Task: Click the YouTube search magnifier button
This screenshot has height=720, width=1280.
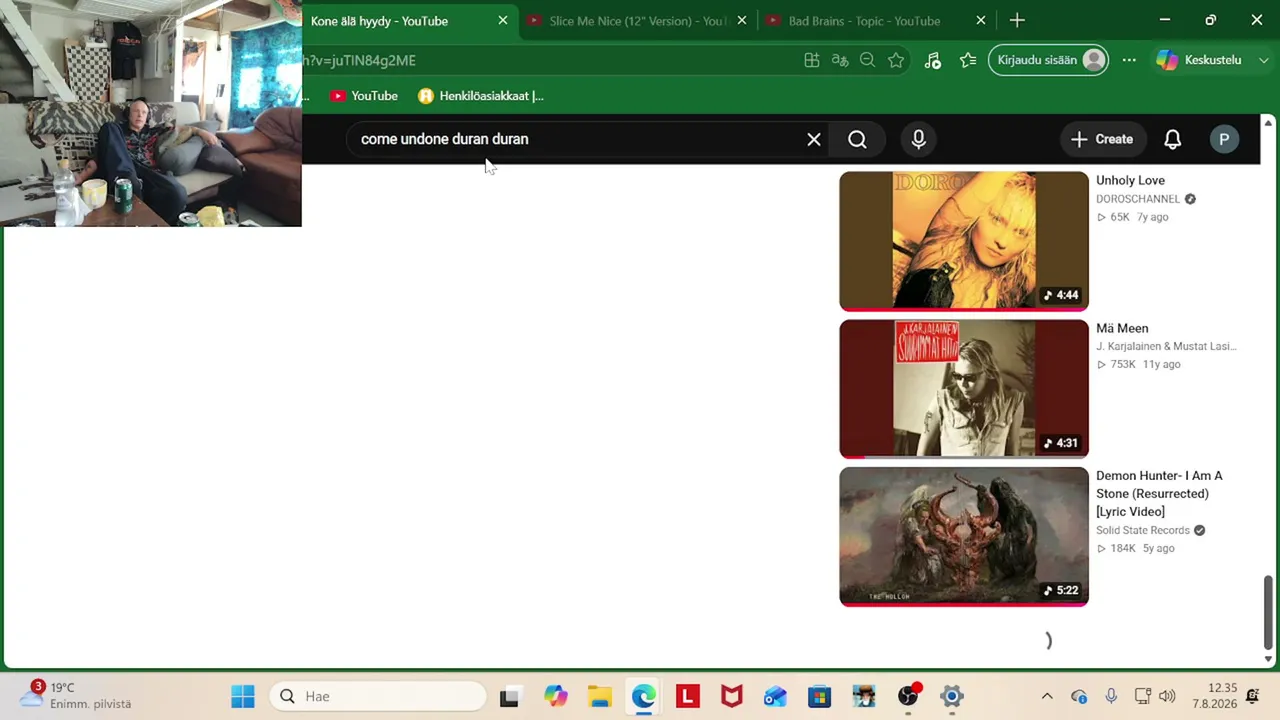Action: tap(857, 140)
